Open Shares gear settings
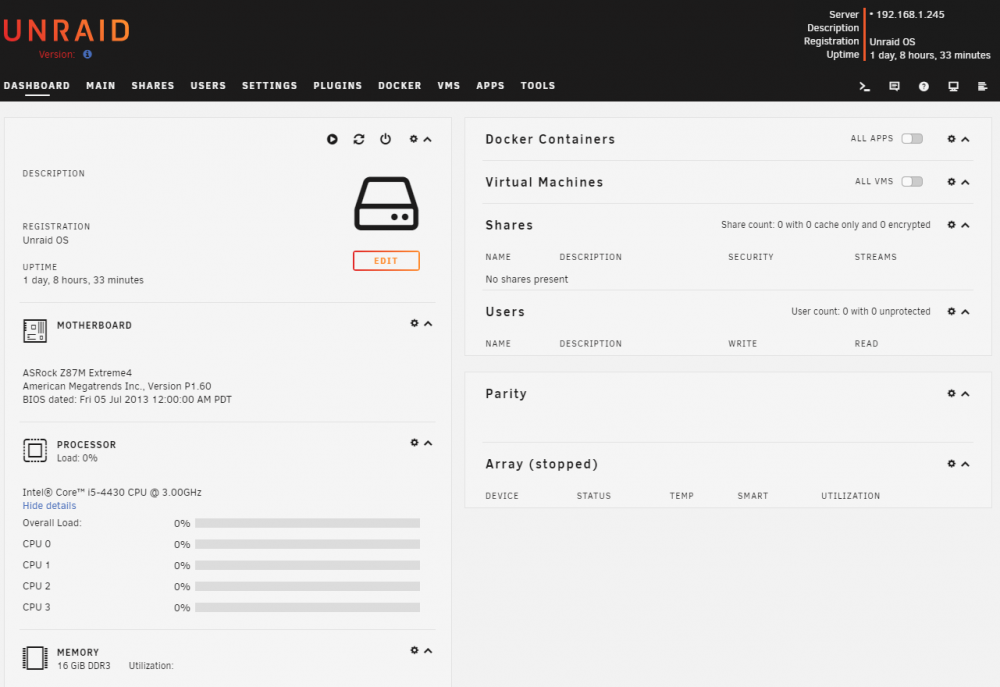The image size is (1000, 687). click(x=951, y=225)
